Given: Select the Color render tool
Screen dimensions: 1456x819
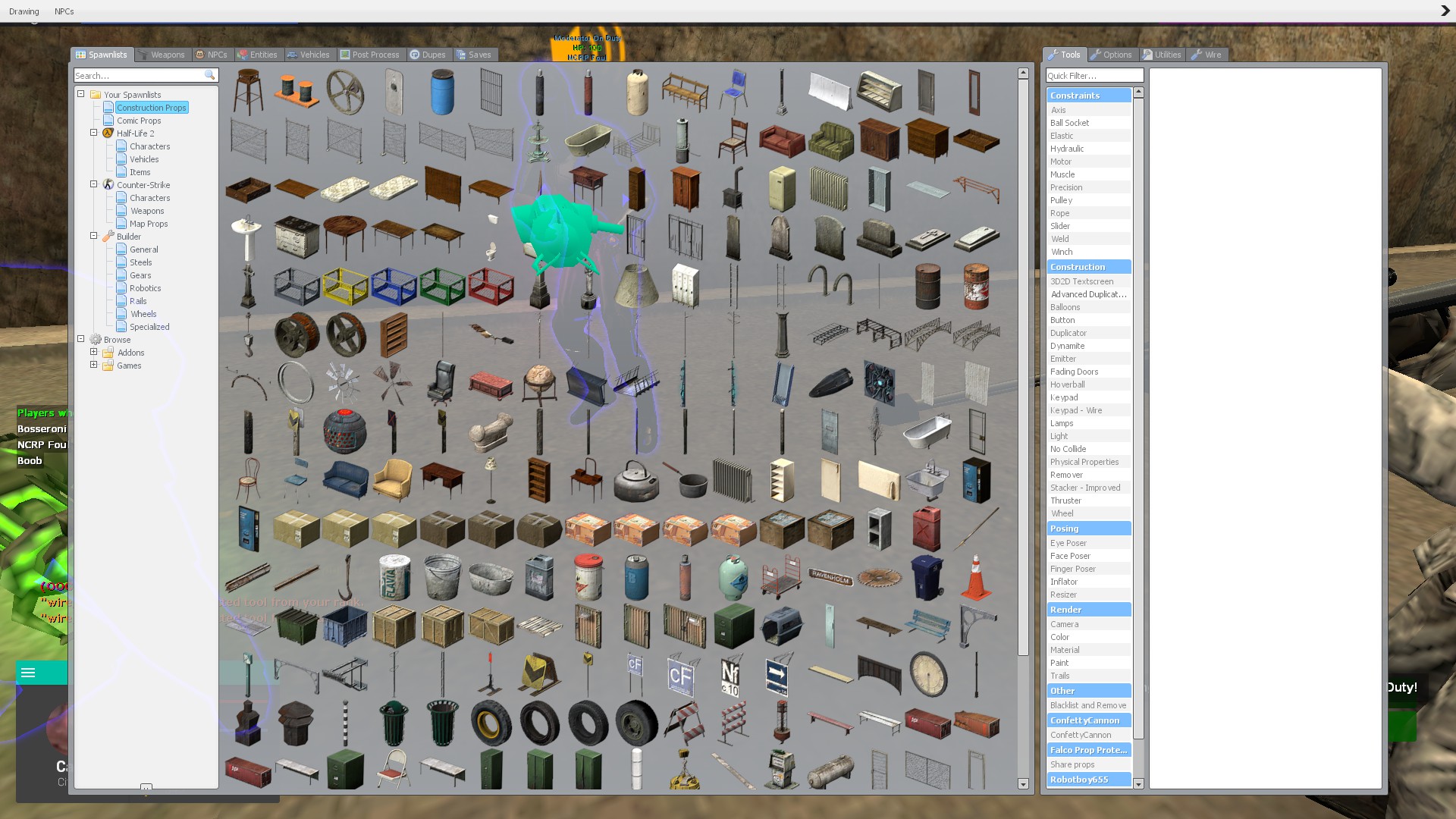Looking at the screenshot, I should pos(1089,637).
